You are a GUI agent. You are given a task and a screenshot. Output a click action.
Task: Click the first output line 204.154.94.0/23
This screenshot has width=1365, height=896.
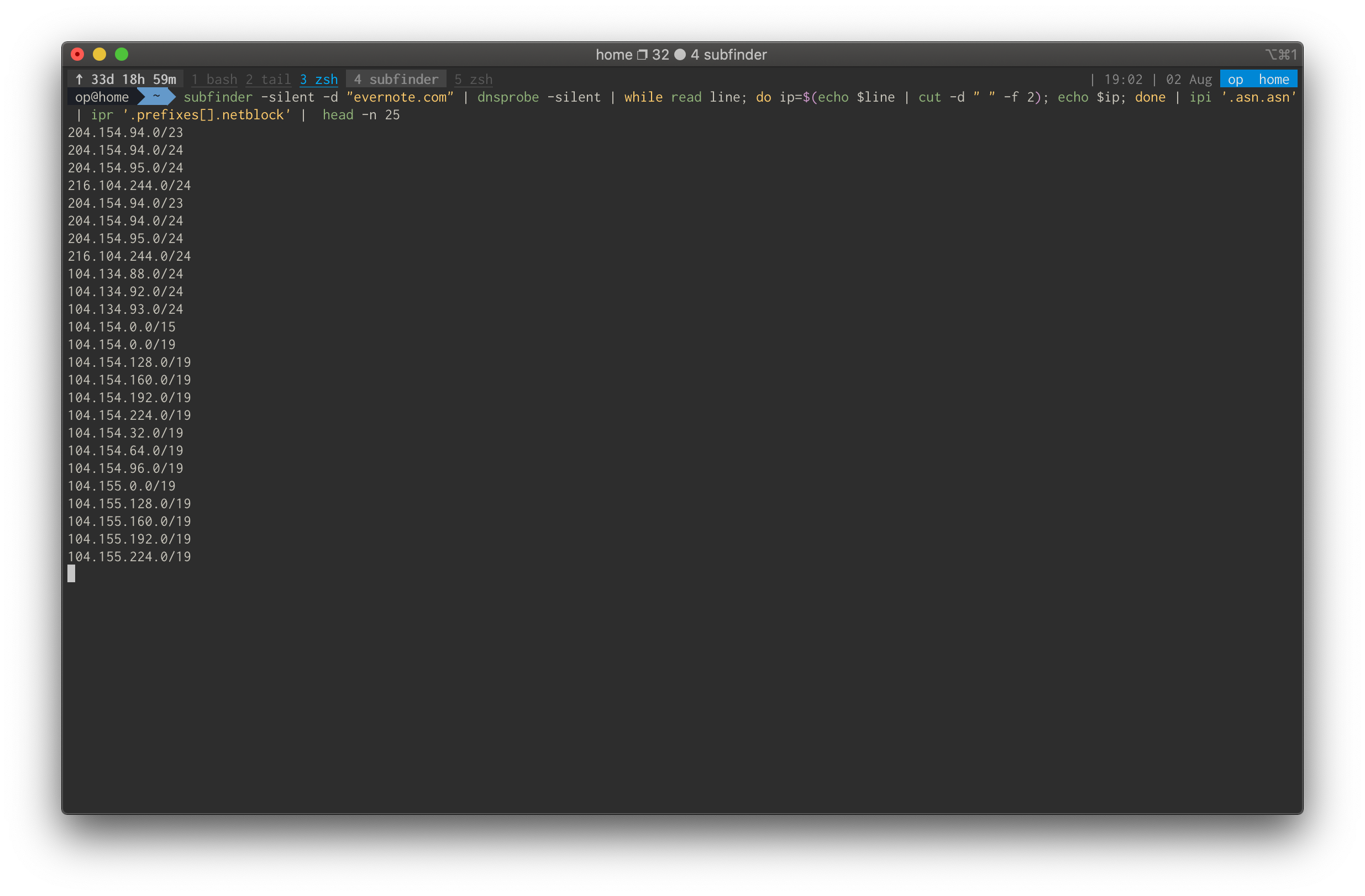point(125,133)
